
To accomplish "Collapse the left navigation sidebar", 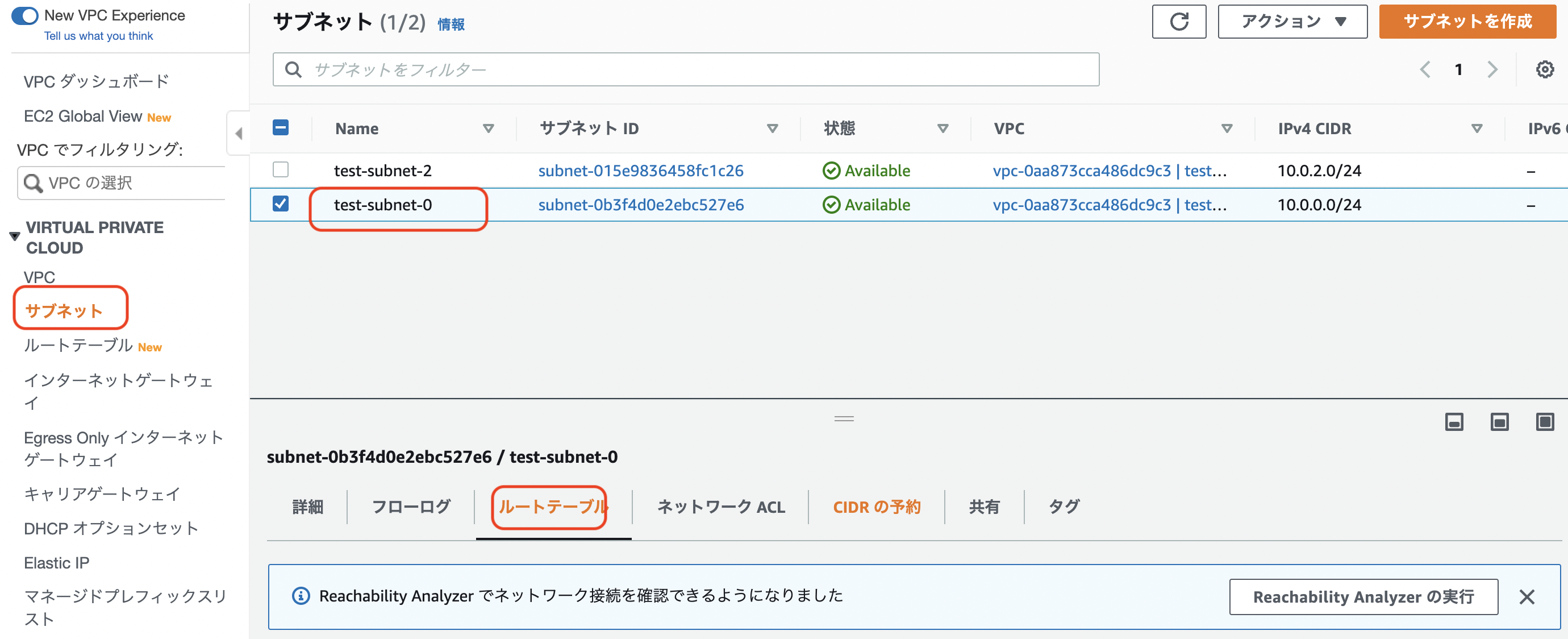I will [x=239, y=133].
